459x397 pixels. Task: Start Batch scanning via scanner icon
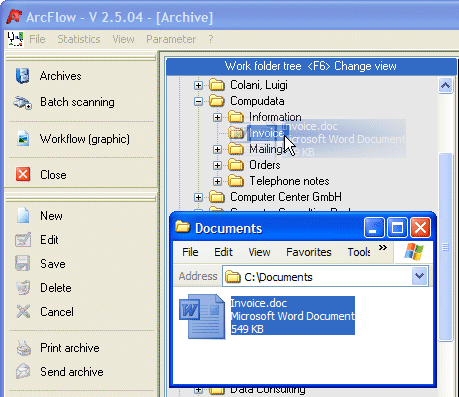pos(23,102)
